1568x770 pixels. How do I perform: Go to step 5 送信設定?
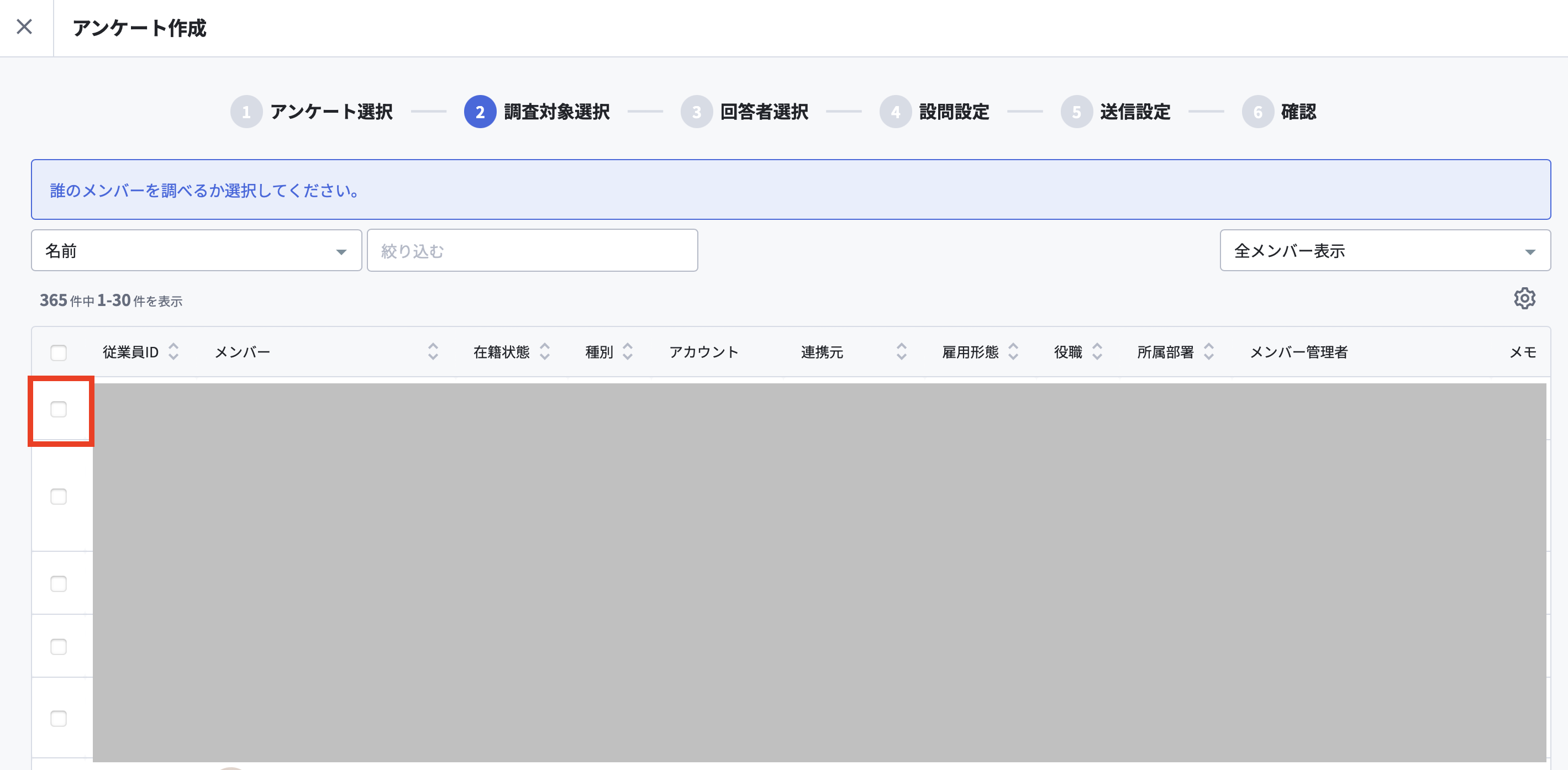pos(1116,112)
